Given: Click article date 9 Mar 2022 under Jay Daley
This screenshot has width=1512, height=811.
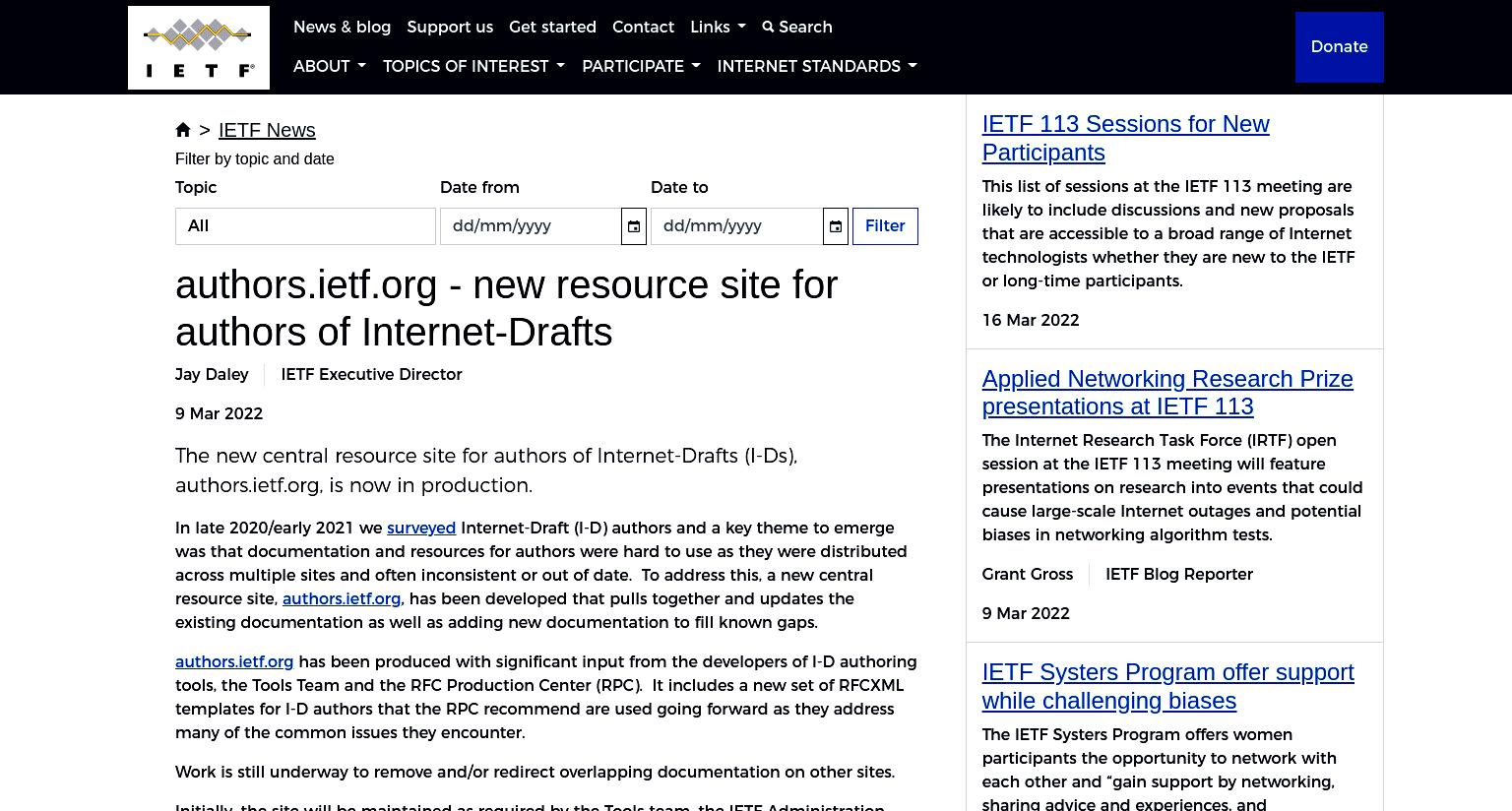Looking at the screenshot, I should click(x=219, y=413).
